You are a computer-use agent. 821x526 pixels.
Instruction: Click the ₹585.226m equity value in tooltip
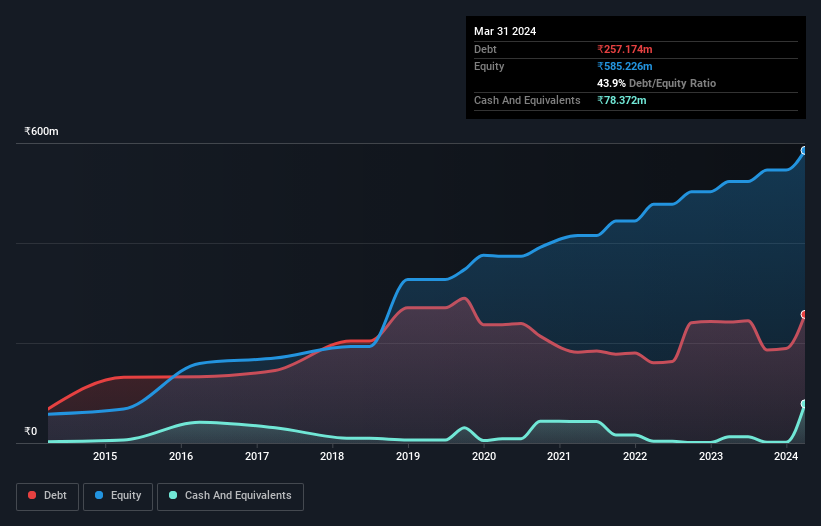[x=625, y=66]
